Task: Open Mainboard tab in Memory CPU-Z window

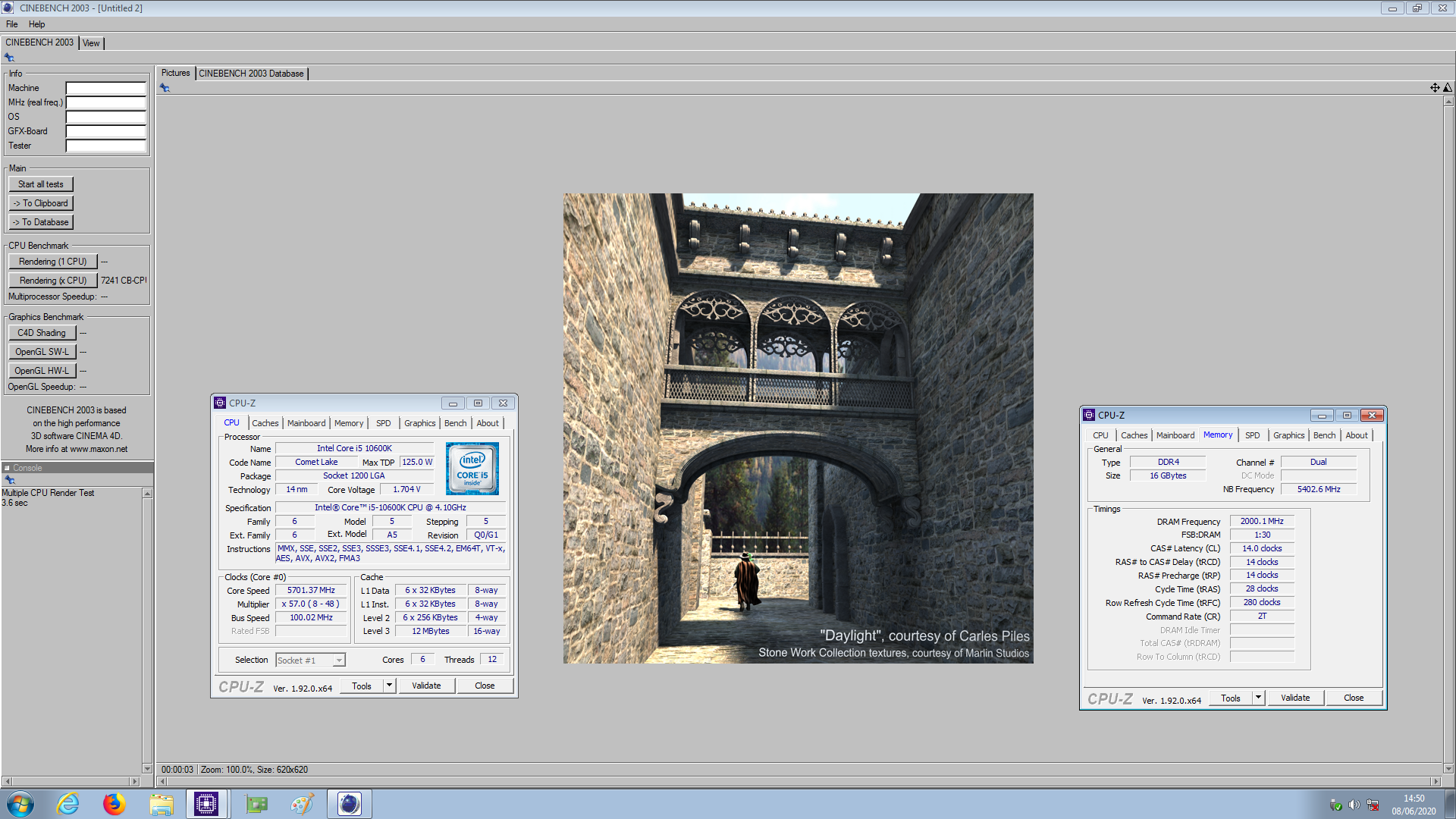Action: (1175, 435)
